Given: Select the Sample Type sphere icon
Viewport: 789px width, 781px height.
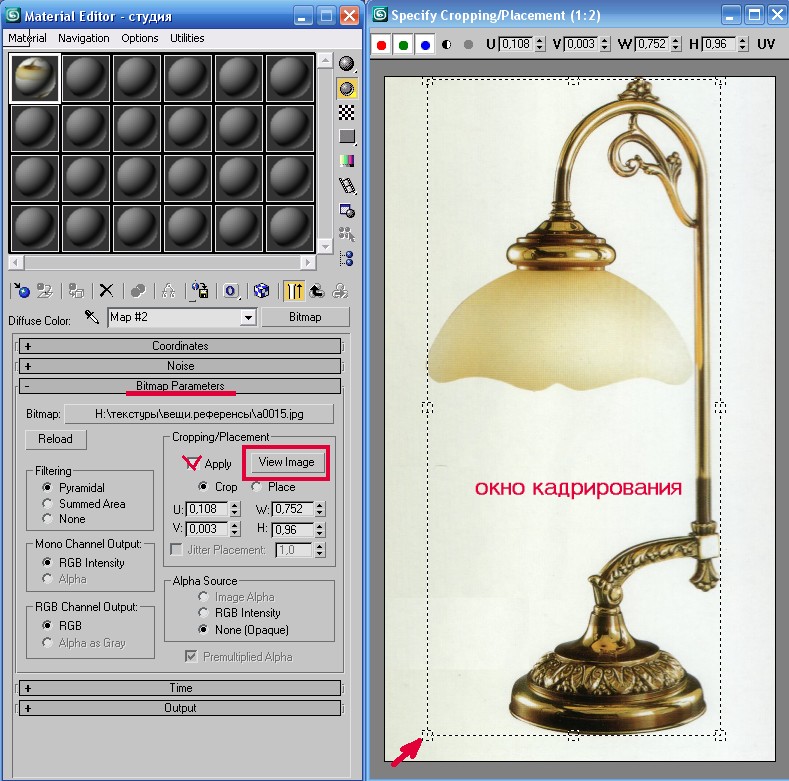Looking at the screenshot, I should (346, 64).
